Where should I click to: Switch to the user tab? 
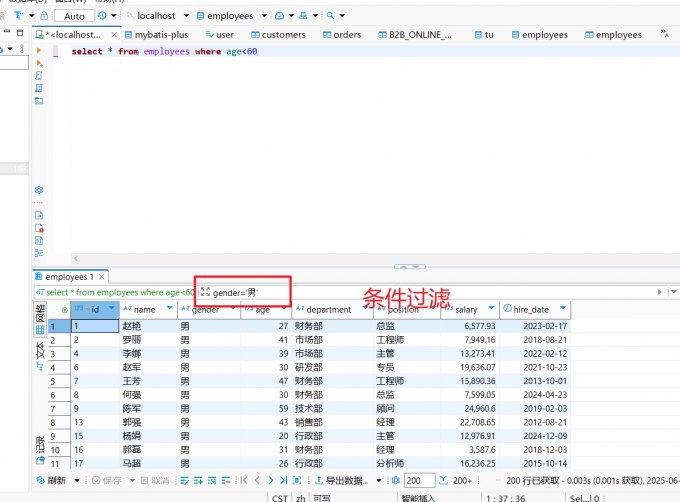point(219,35)
